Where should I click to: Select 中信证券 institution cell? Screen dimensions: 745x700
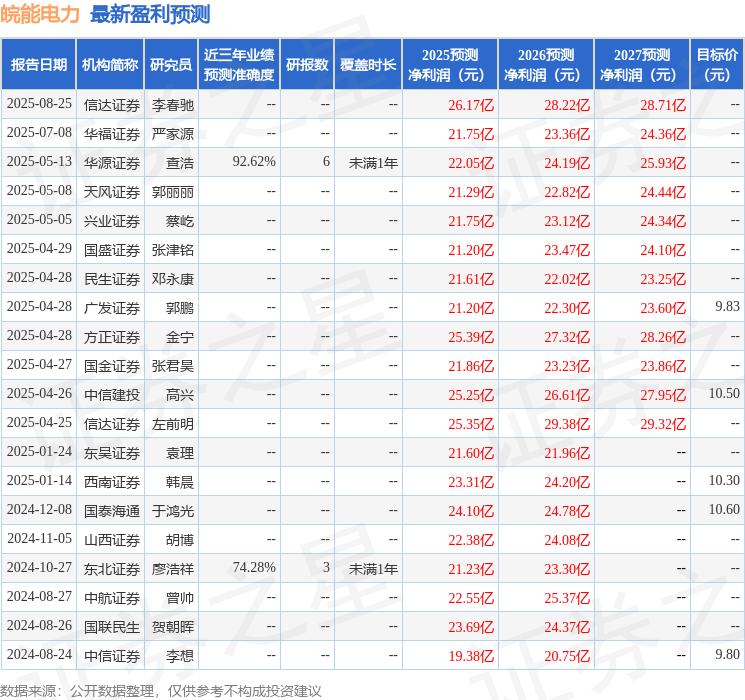[x=112, y=656]
